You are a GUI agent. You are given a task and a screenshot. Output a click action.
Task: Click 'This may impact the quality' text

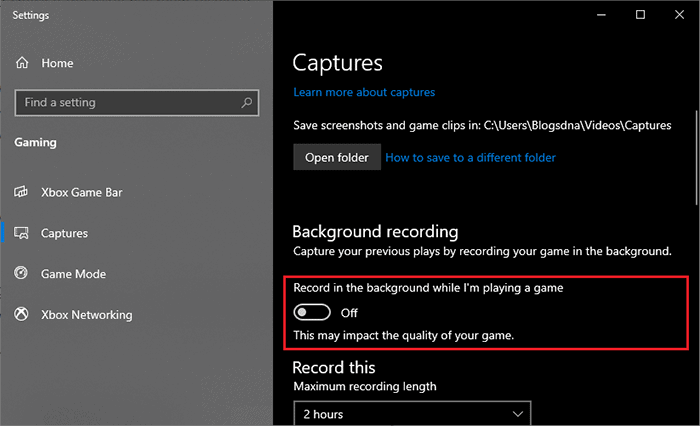(404, 335)
